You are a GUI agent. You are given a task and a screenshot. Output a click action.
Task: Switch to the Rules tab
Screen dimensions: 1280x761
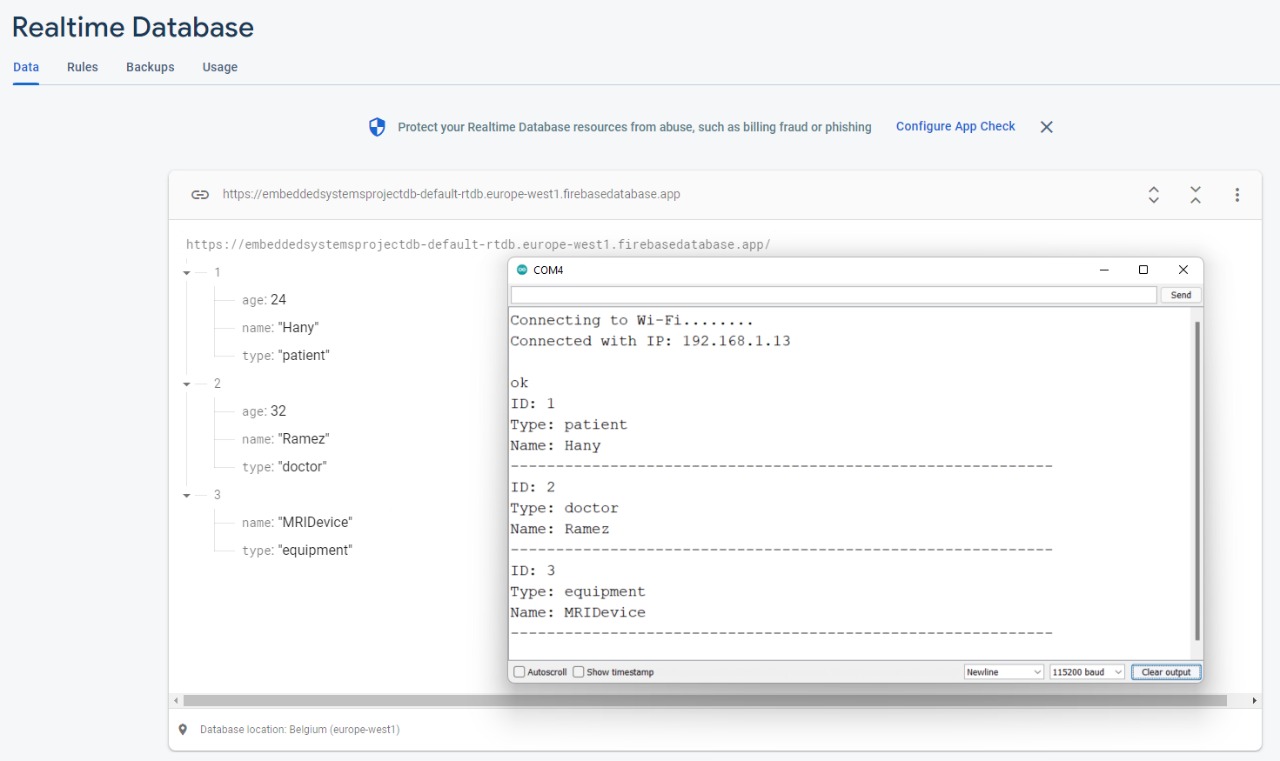pyautogui.click(x=82, y=67)
